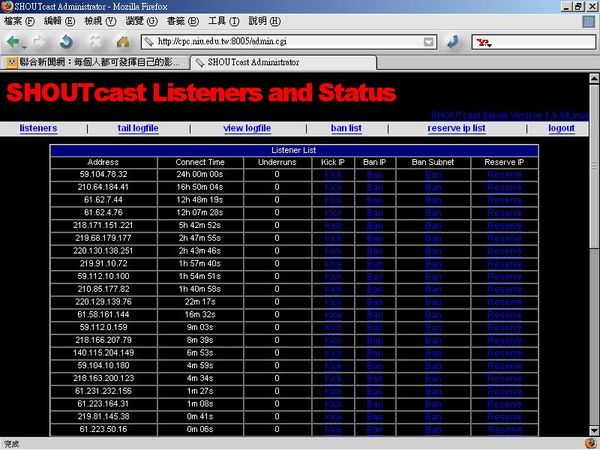Image resolution: width=600 pixels, height=450 pixels.
Task: Open the 說明 (H) menu
Action: [x=265, y=21]
